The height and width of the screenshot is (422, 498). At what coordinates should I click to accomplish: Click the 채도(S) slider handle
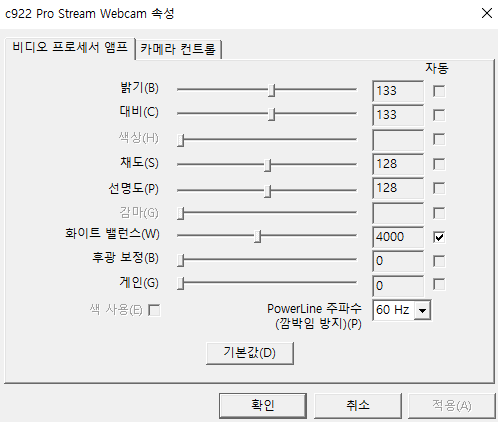click(267, 165)
